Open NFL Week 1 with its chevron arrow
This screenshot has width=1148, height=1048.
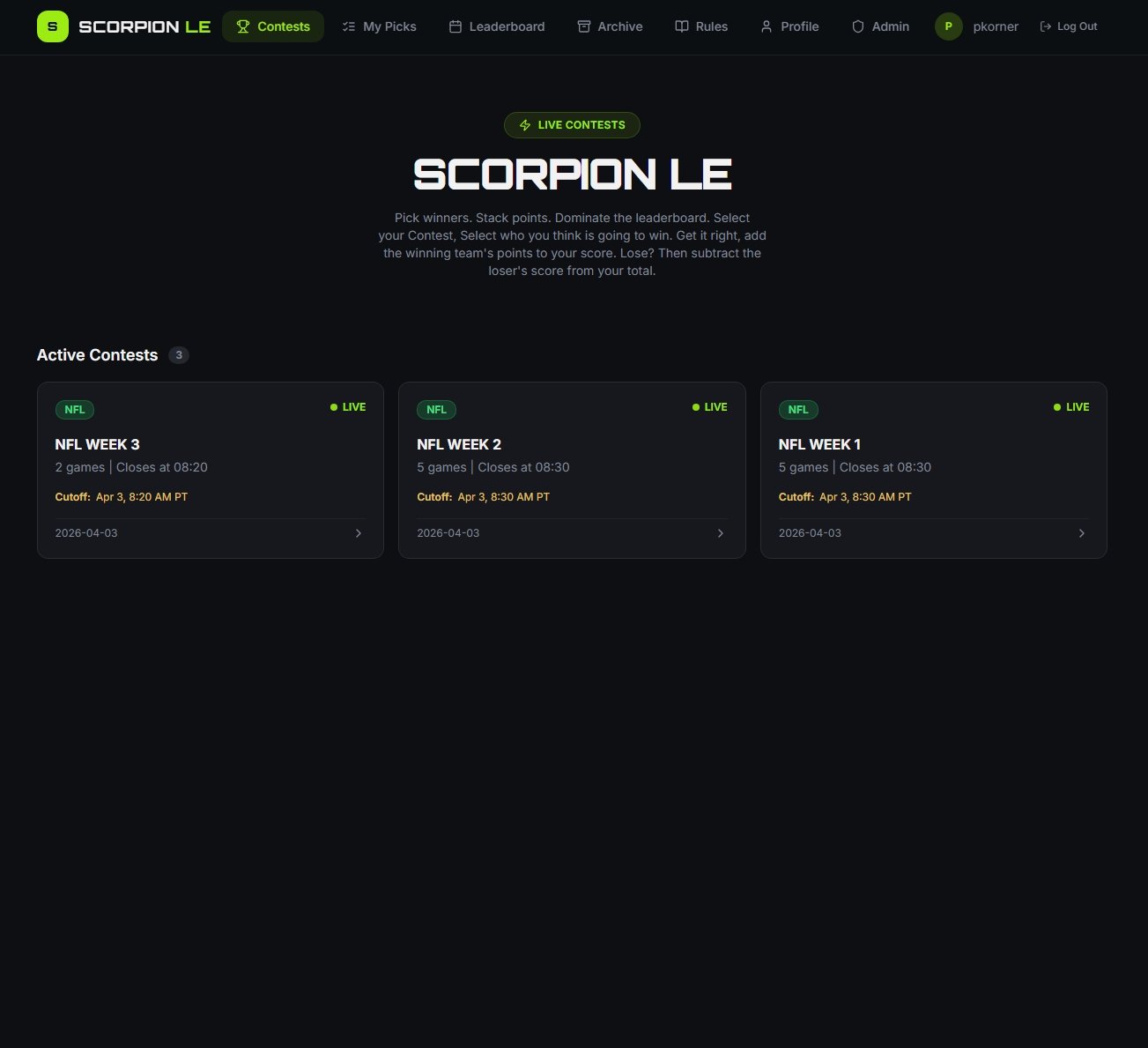point(1082,533)
